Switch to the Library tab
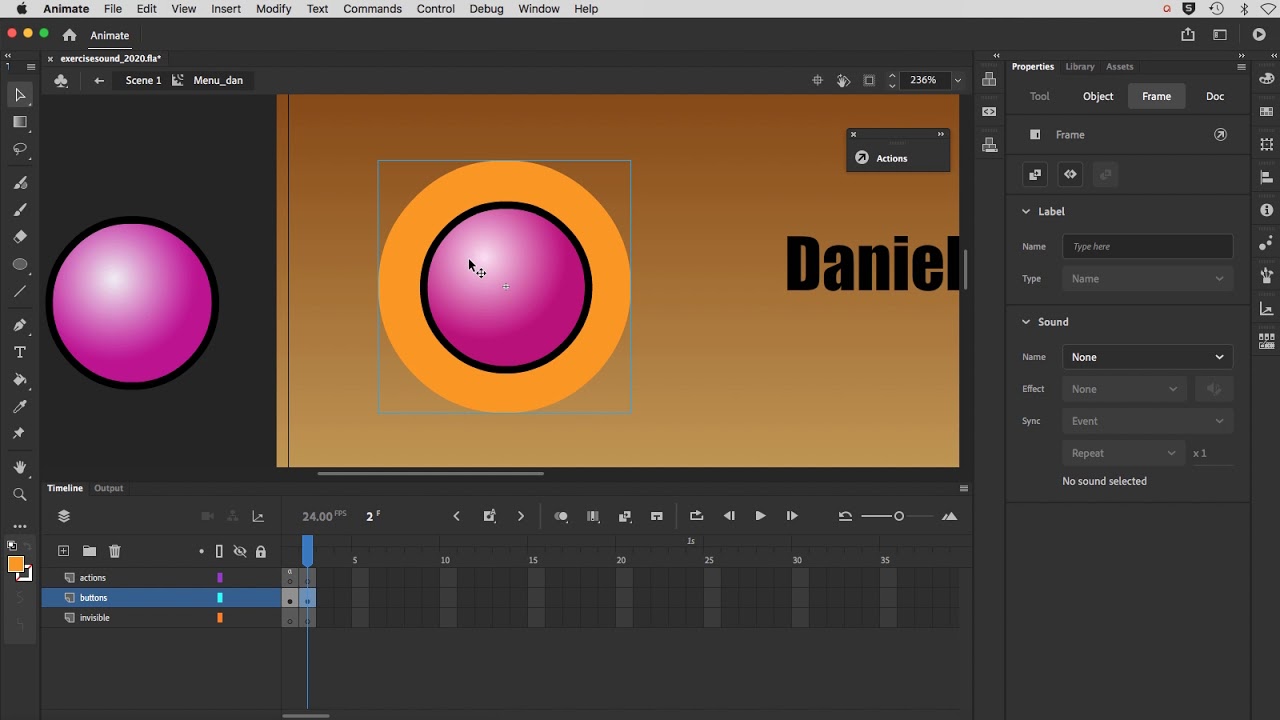 [1079, 67]
